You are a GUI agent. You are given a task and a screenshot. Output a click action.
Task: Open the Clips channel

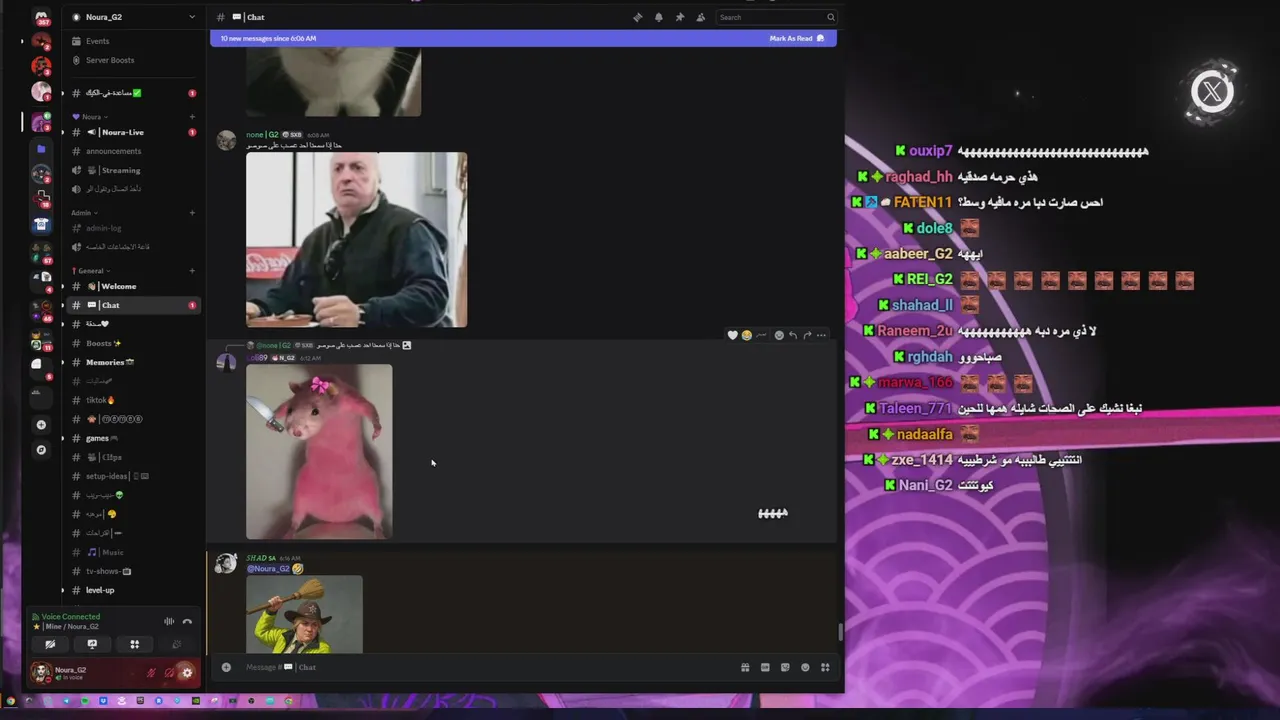tap(133, 457)
